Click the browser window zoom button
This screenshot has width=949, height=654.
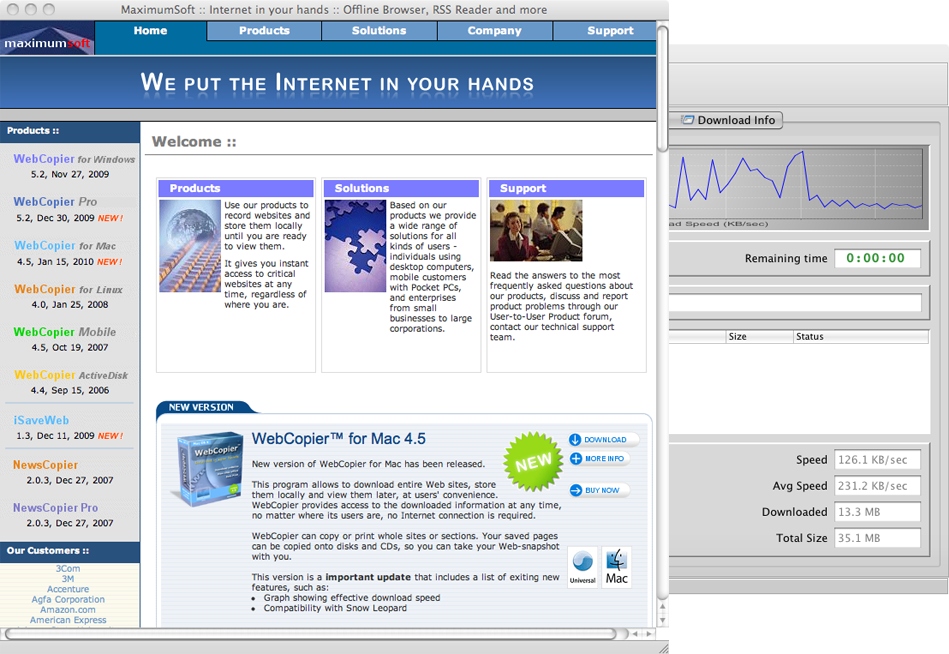click(48, 9)
